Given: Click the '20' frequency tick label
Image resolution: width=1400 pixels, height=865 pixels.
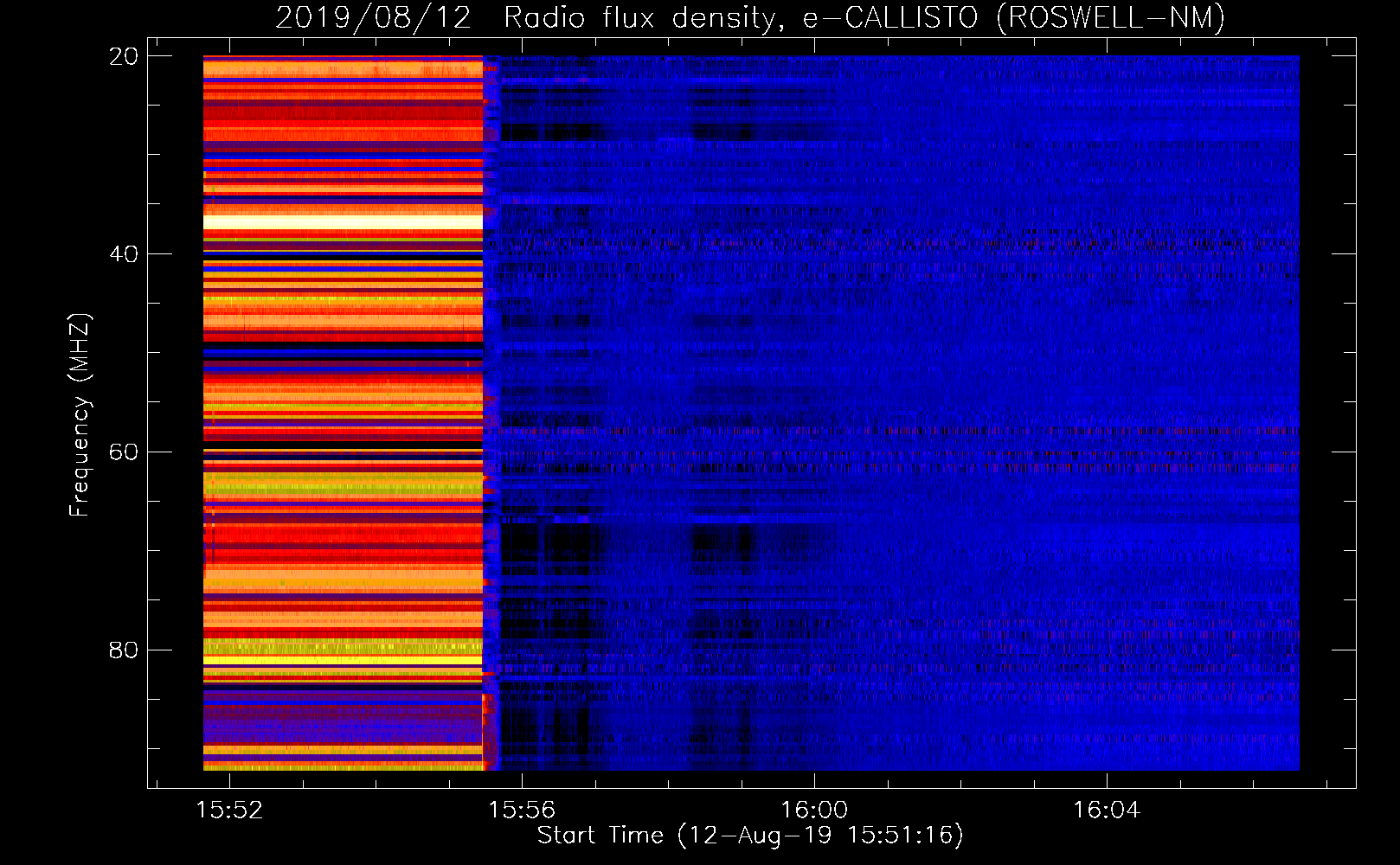Looking at the screenshot, I should pos(124,56).
